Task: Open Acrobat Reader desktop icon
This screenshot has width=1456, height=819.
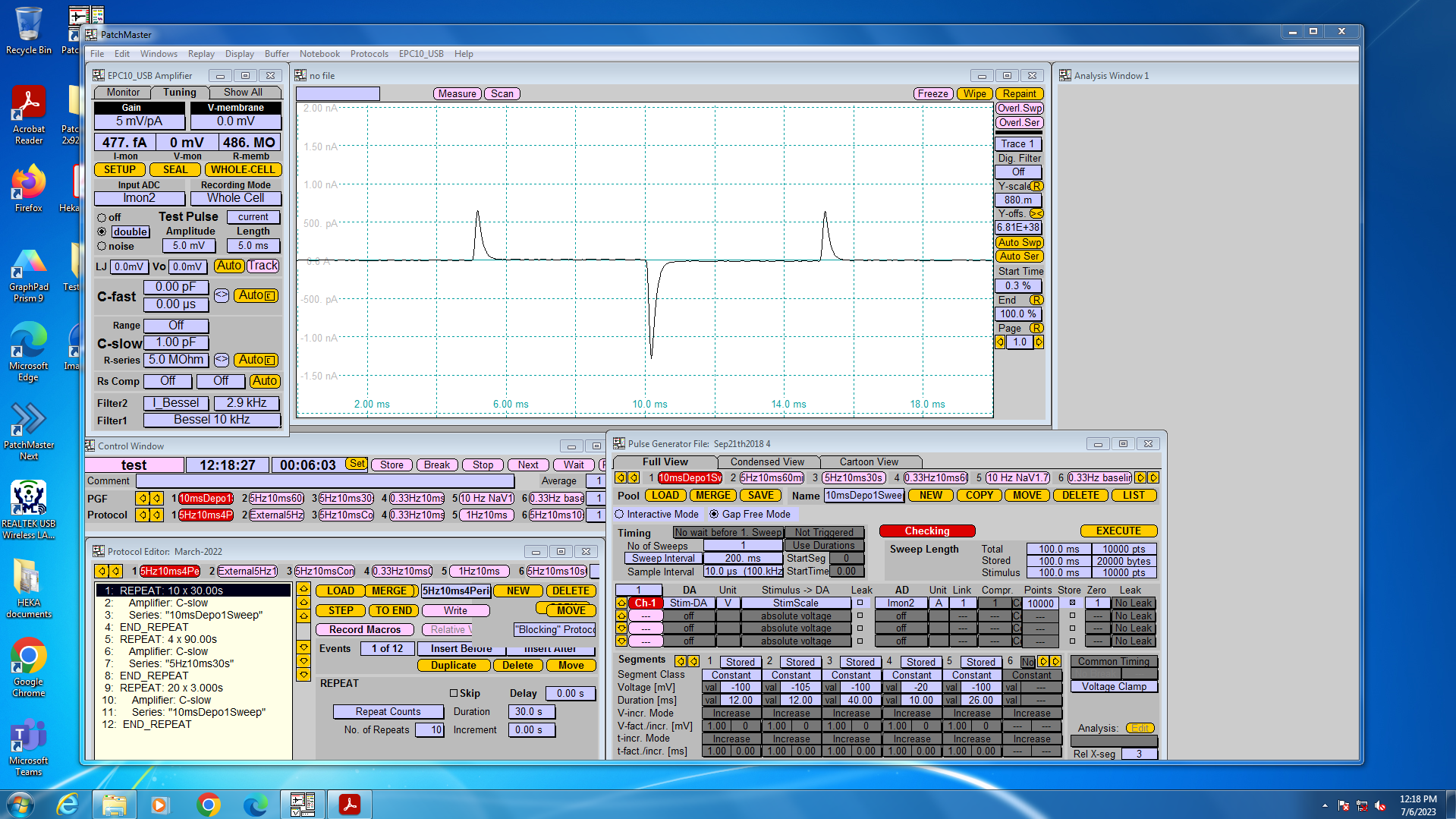Action: tap(29, 115)
